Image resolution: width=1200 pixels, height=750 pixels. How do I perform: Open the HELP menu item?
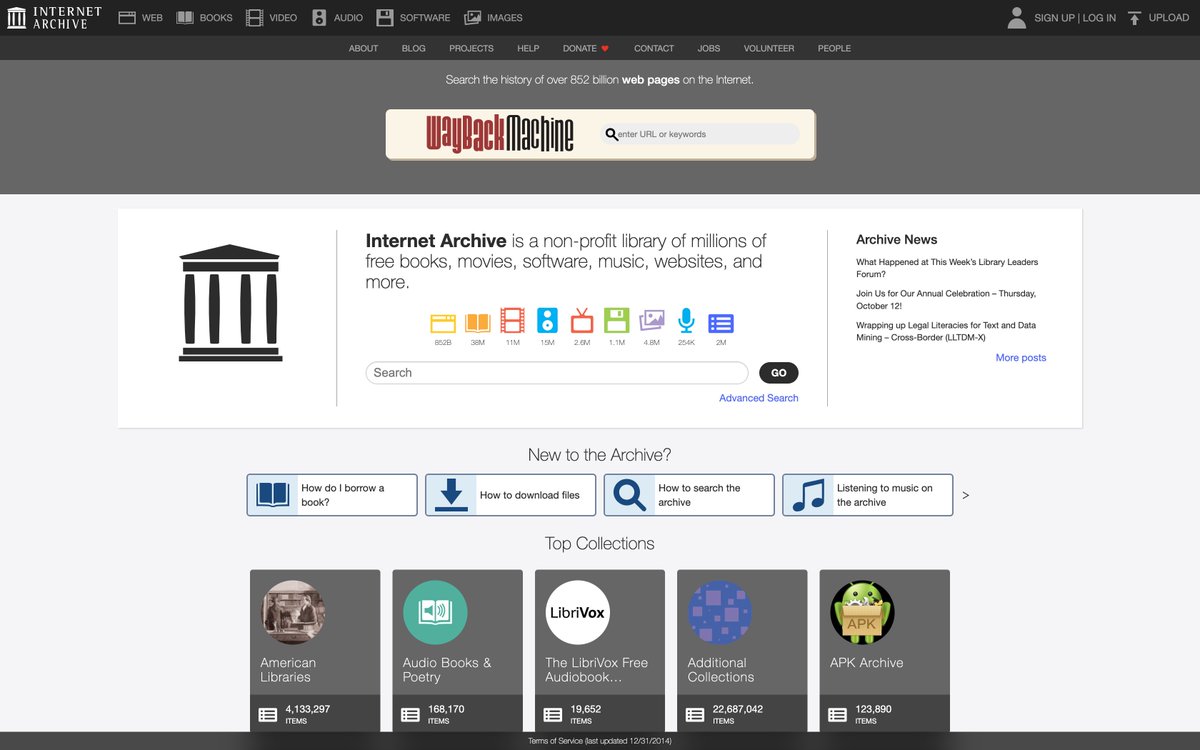pos(528,48)
